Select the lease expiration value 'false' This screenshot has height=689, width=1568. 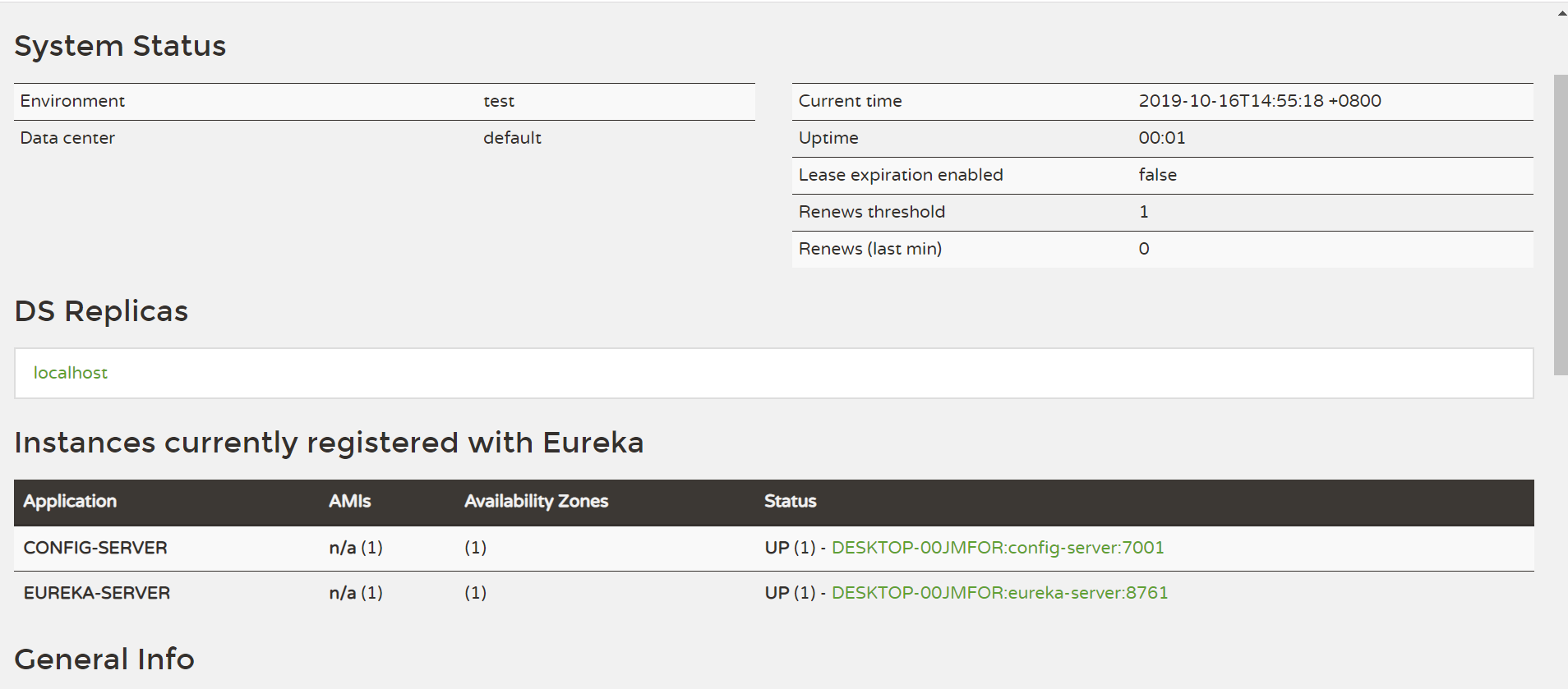click(x=1157, y=175)
